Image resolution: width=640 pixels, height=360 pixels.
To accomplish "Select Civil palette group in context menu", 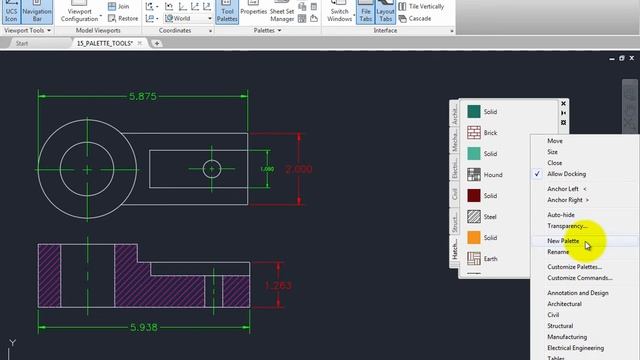I will 553,315.
